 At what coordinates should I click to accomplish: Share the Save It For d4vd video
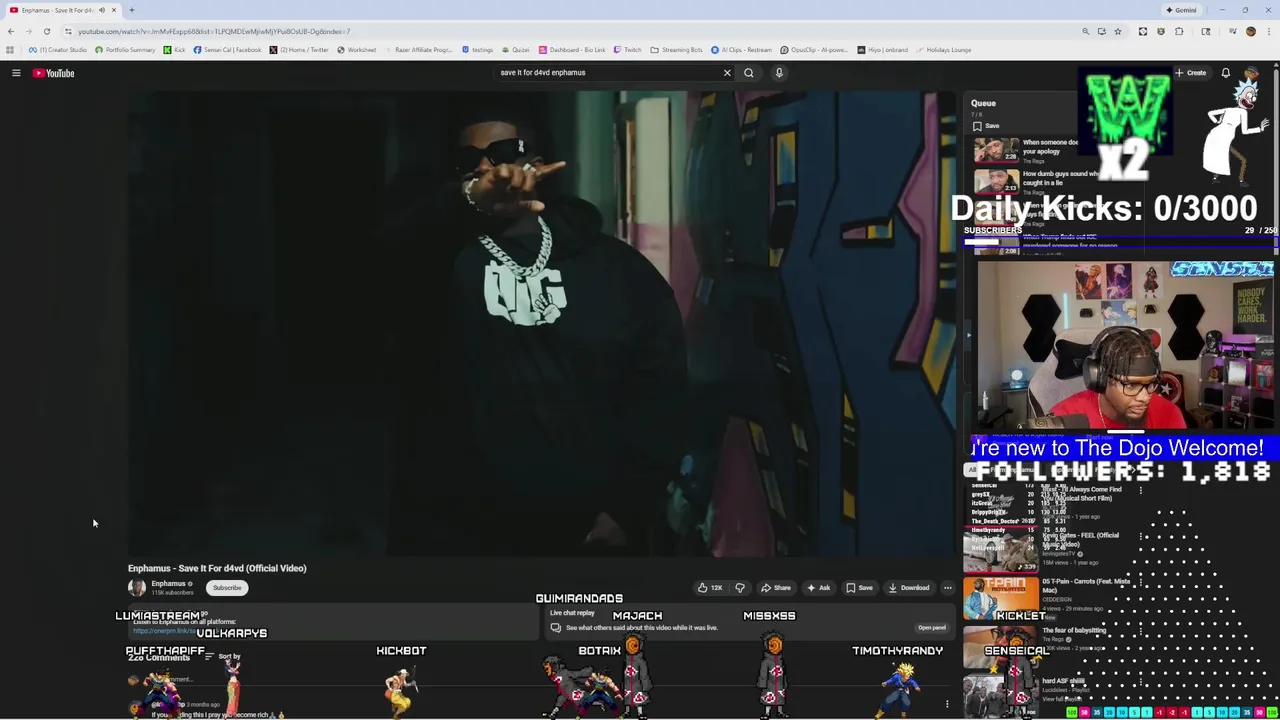tap(776, 588)
